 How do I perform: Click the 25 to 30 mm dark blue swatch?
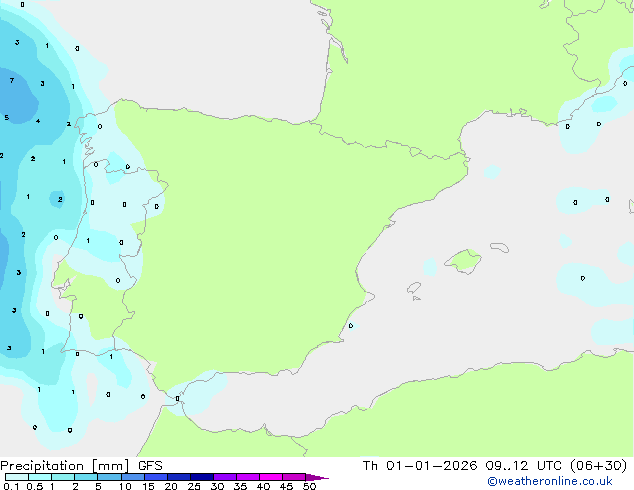click(x=202, y=477)
